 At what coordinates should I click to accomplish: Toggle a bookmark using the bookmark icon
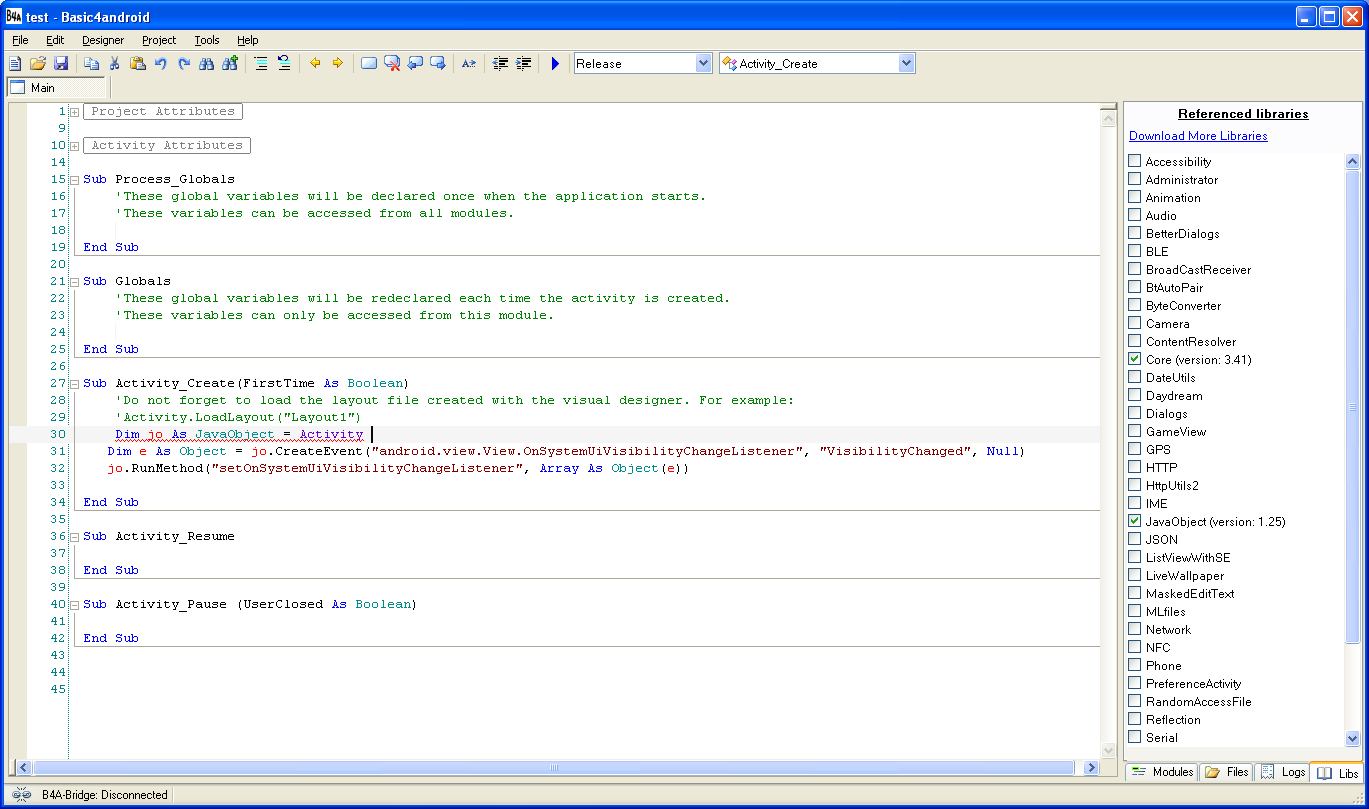click(x=369, y=63)
